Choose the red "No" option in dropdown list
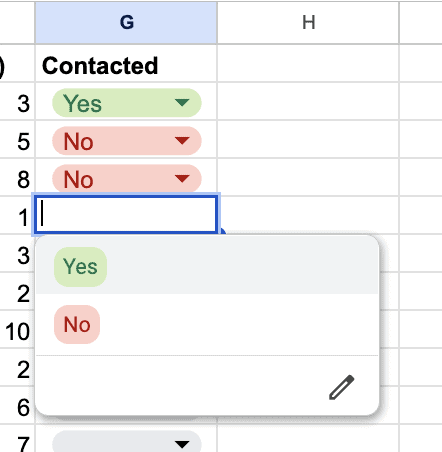The image size is (442, 452). point(77,324)
